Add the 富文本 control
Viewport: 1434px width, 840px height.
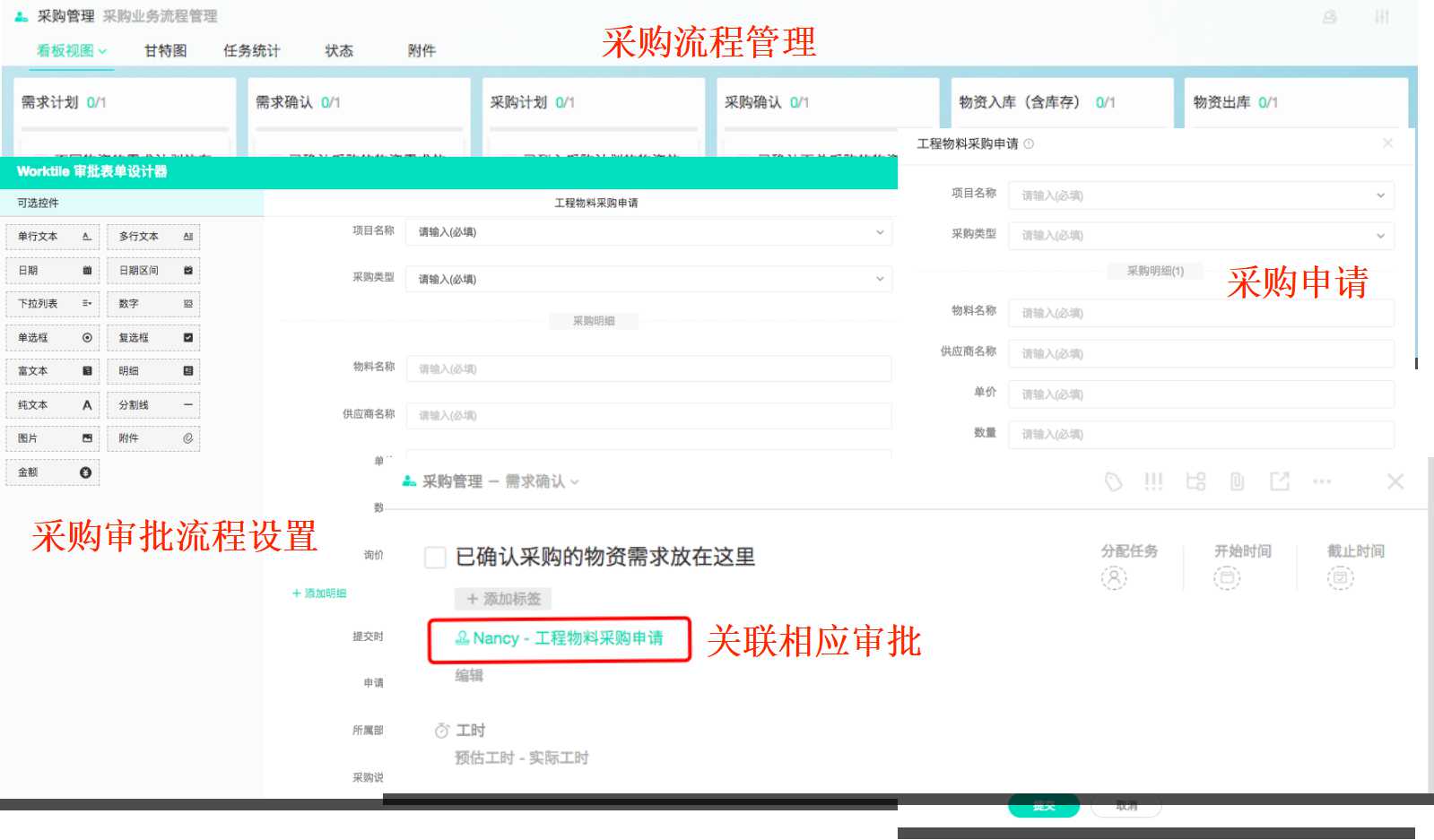pos(53,371)
